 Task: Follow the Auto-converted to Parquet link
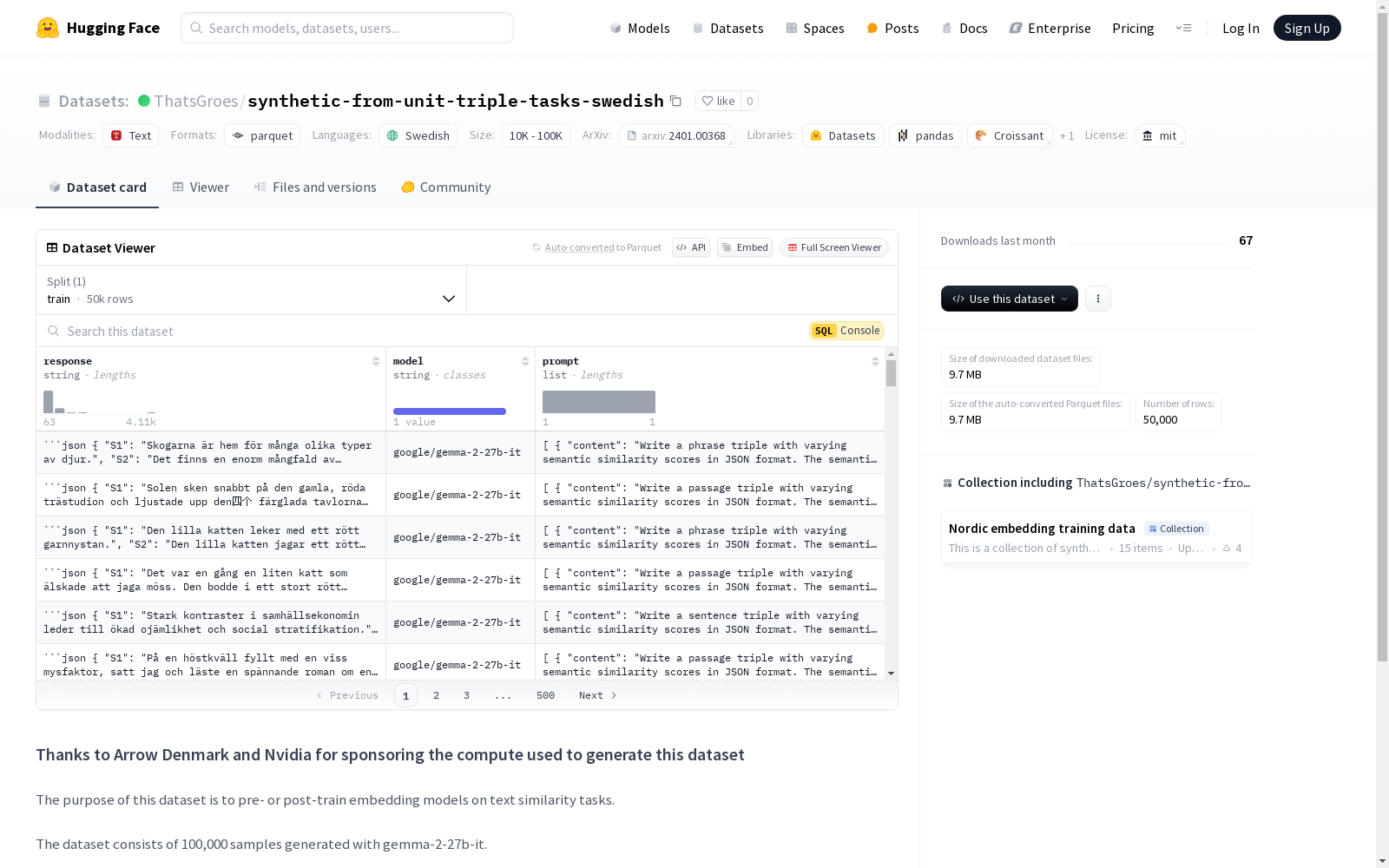[x=580, y=247]
